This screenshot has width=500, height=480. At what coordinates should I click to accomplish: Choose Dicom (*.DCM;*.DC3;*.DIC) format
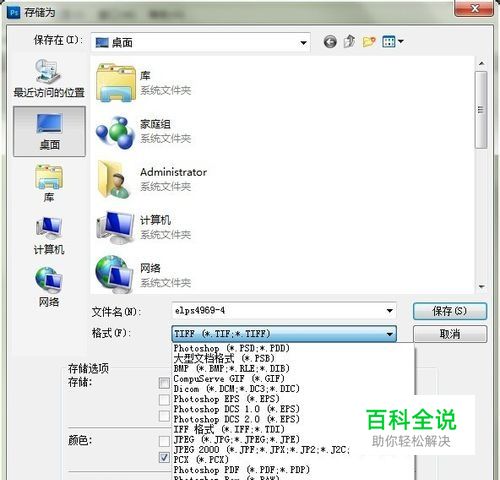(237, 389)
